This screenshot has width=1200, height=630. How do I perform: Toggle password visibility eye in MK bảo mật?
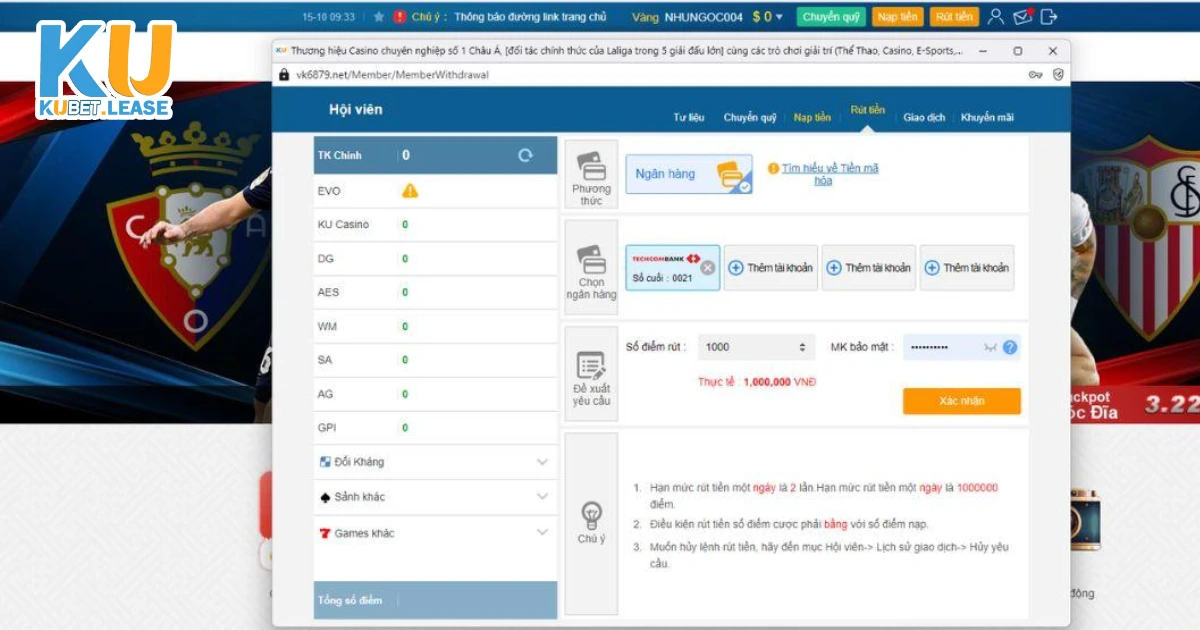click(x=990, y=347)
